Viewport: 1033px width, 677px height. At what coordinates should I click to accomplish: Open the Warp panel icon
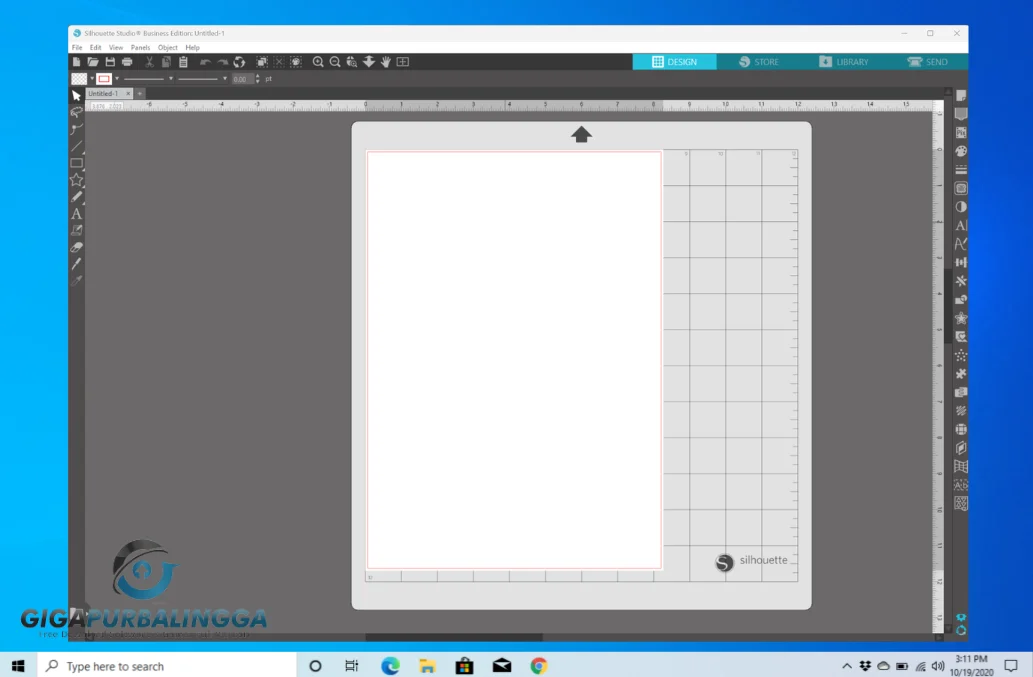(961, 466)
